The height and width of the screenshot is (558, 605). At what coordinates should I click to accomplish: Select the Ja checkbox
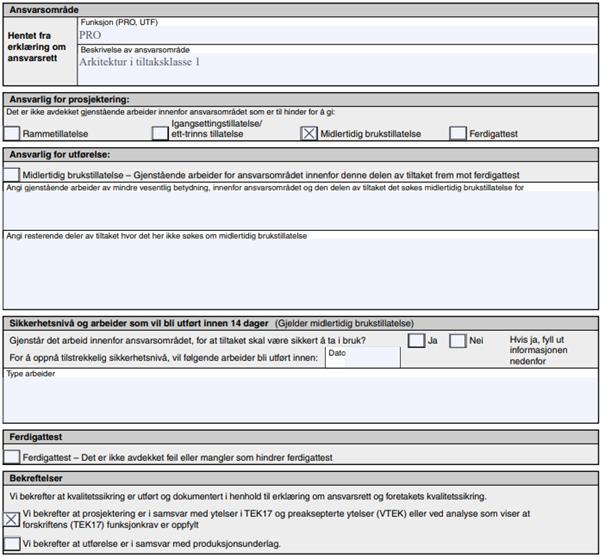(416, 341)
